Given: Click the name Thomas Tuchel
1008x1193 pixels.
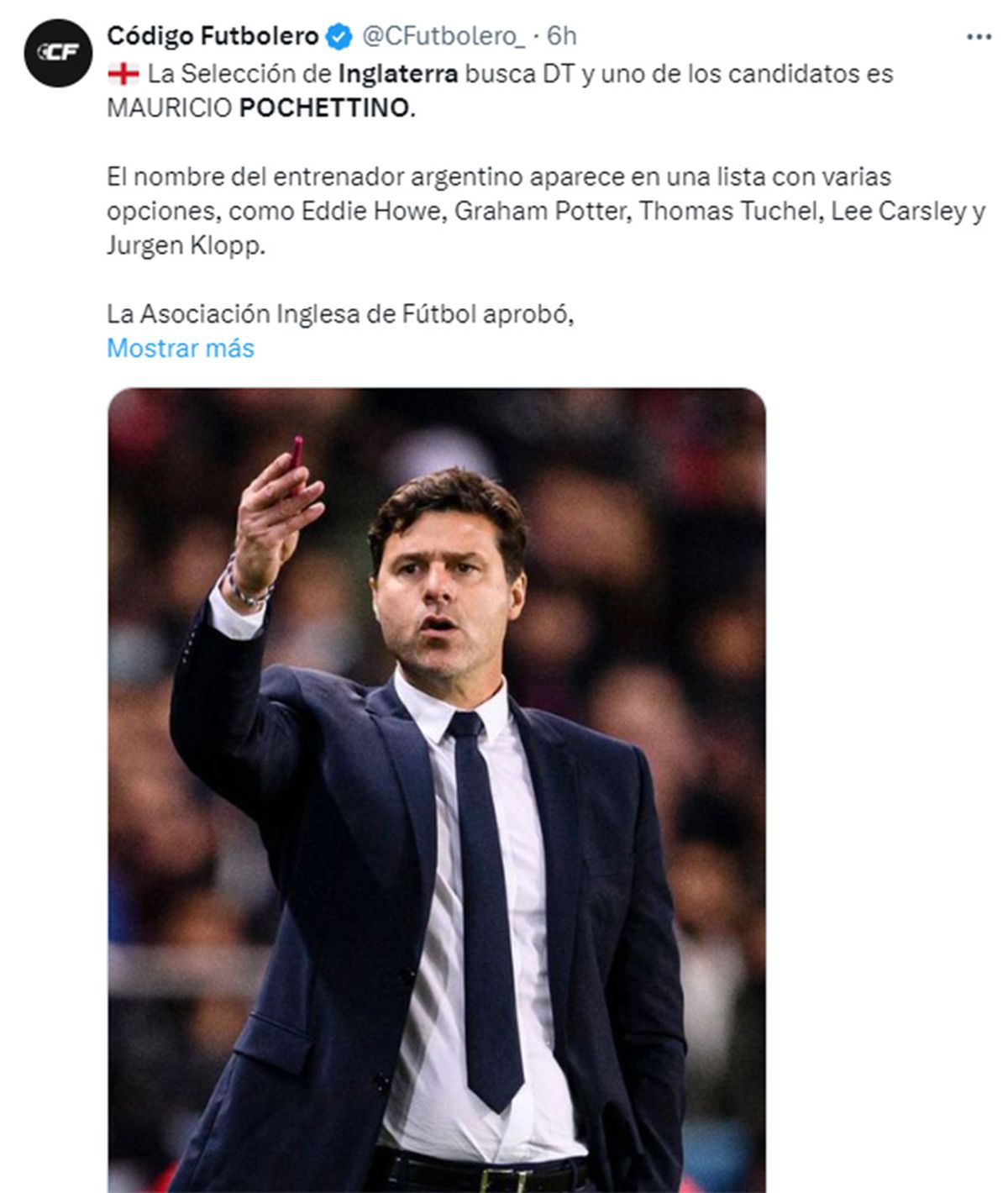Looking at the screenshot, I should [x=729, y=211].
